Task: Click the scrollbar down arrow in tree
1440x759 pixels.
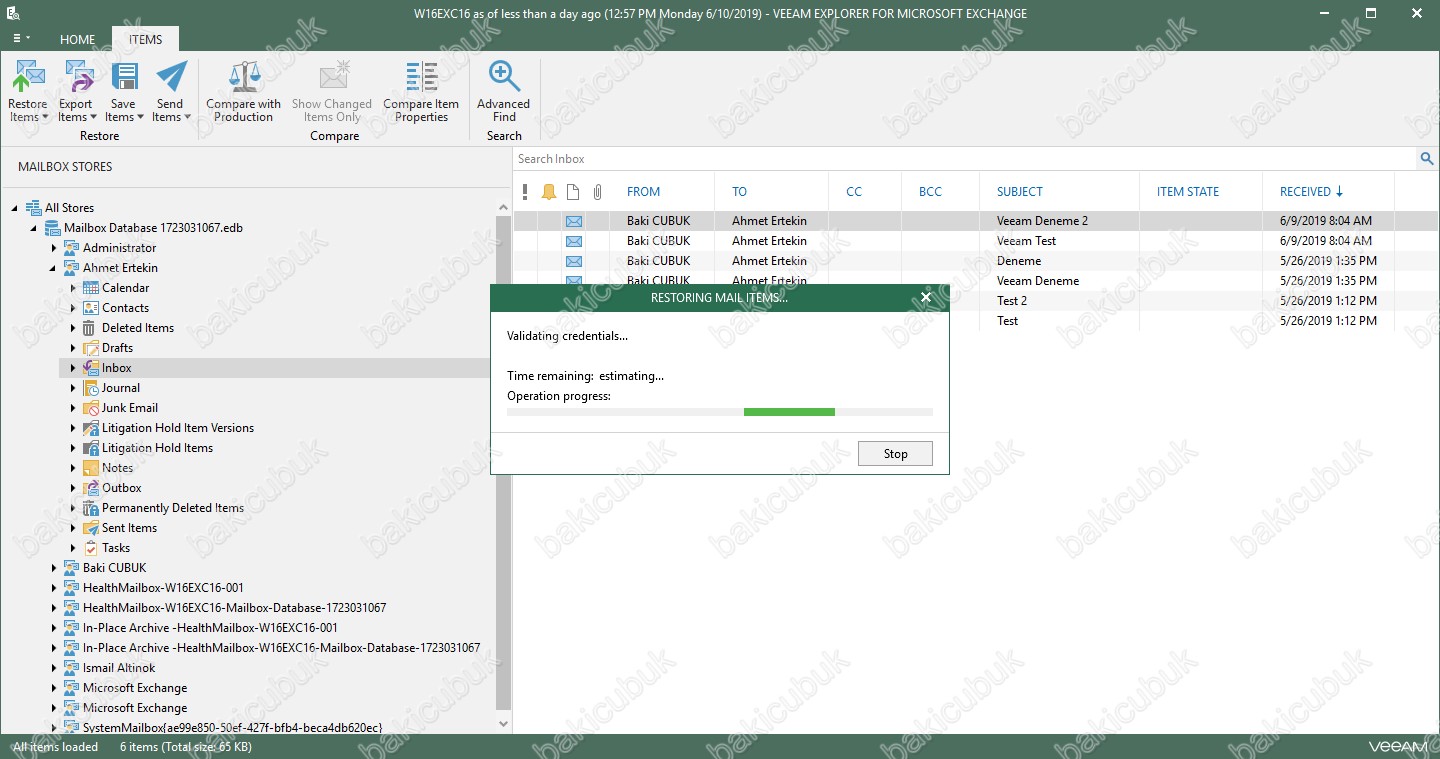Action: coord(503,724)
